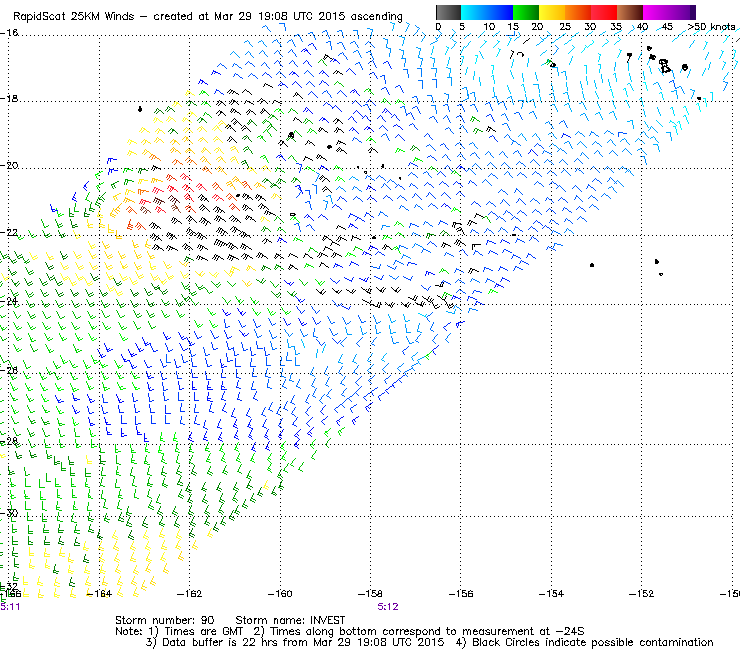Click the purple '5:11' time label
Viewport: 740px width, 650px height.
coord(10,607)
